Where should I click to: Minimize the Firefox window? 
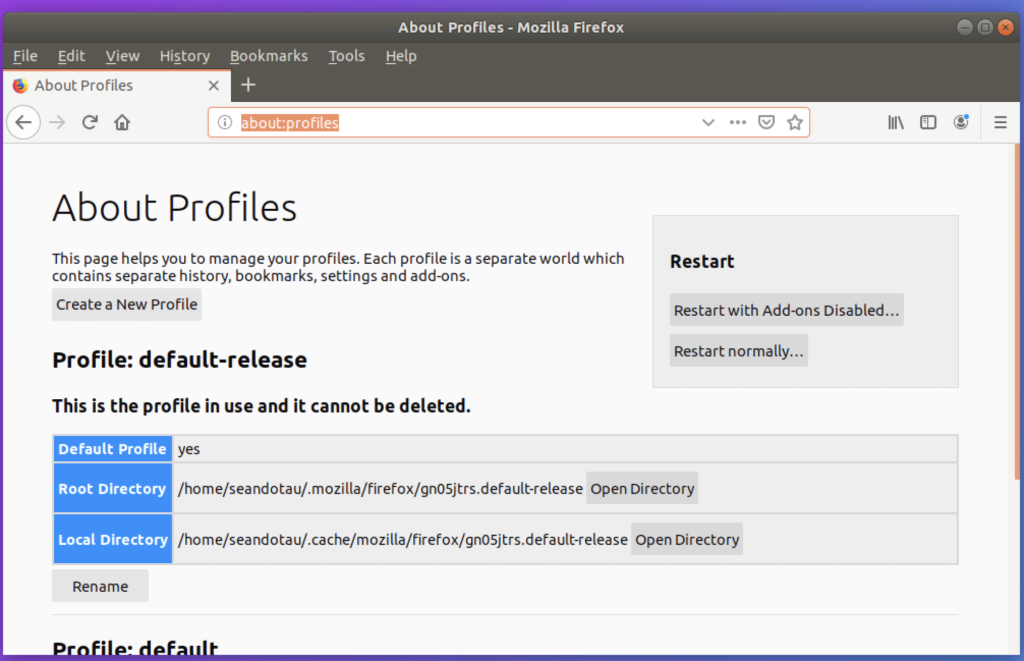click(x=965, y=27)
